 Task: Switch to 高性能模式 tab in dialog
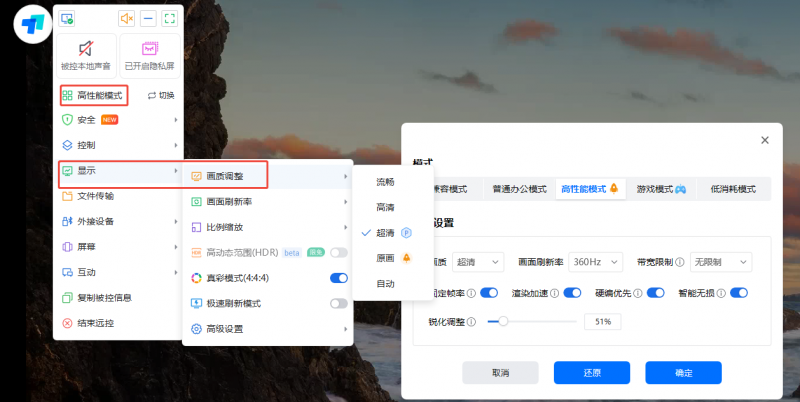pyautogui.click(x=590, y=189)
